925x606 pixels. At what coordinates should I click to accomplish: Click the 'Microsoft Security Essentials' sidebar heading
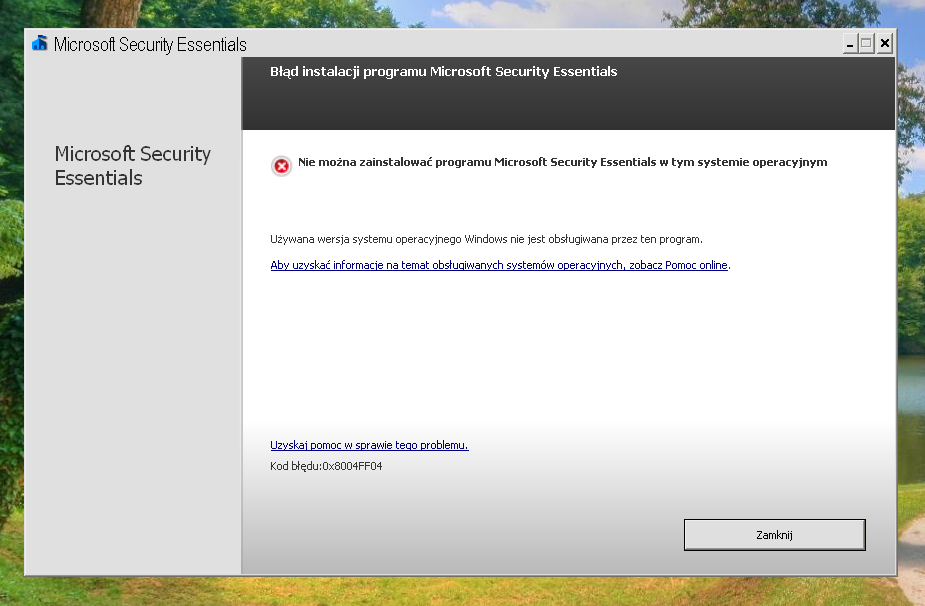point(133,165)
